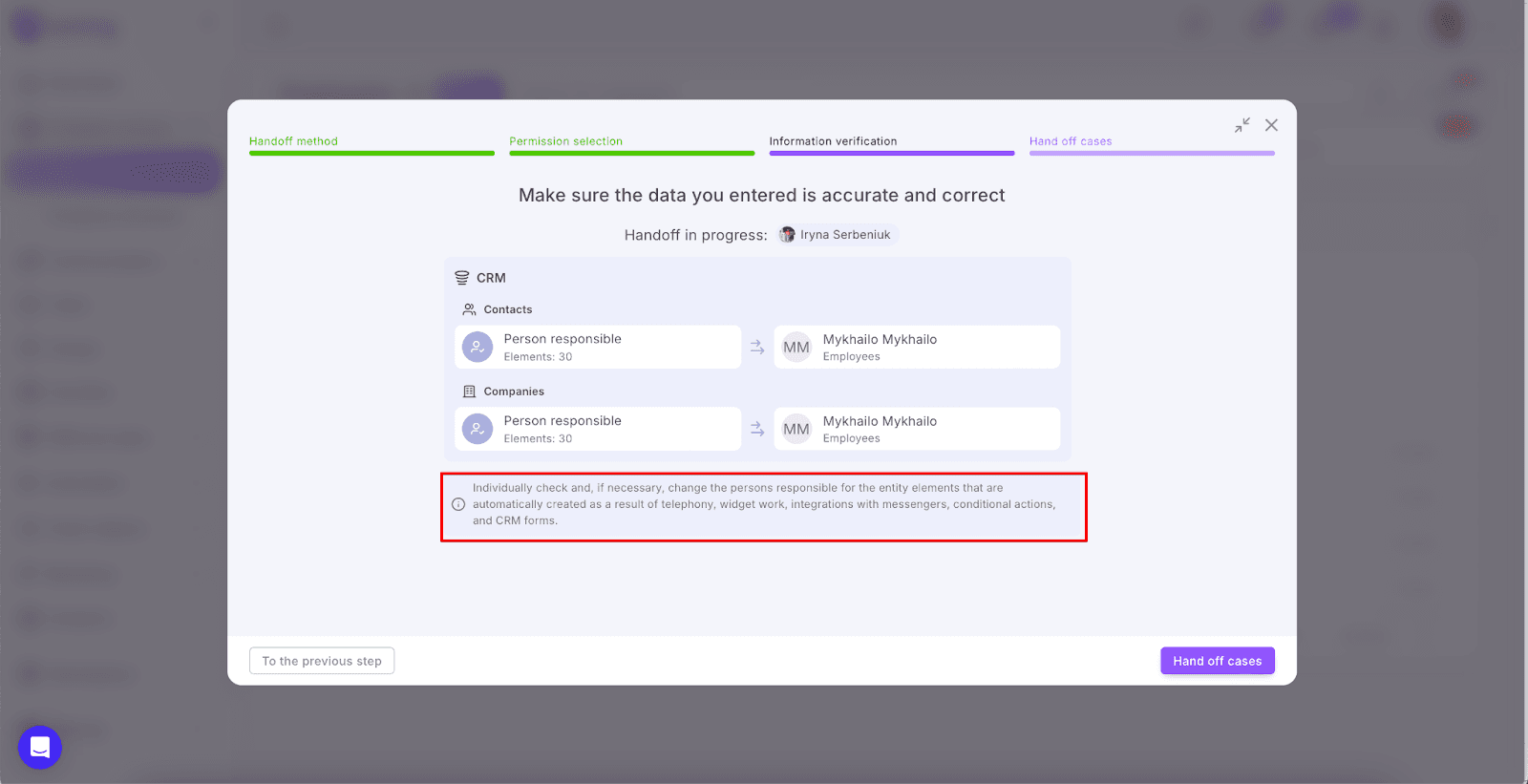The image size is (1528, 784).
Task: Open the Handoff method step
Action: point(371,143)
